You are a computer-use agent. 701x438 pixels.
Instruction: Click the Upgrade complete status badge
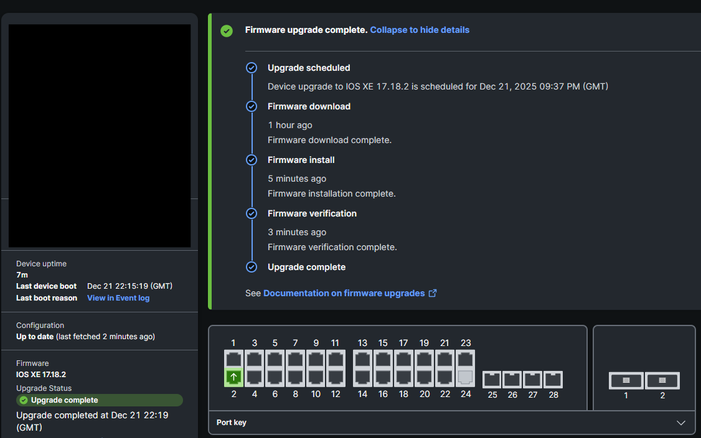coord(99,400)
